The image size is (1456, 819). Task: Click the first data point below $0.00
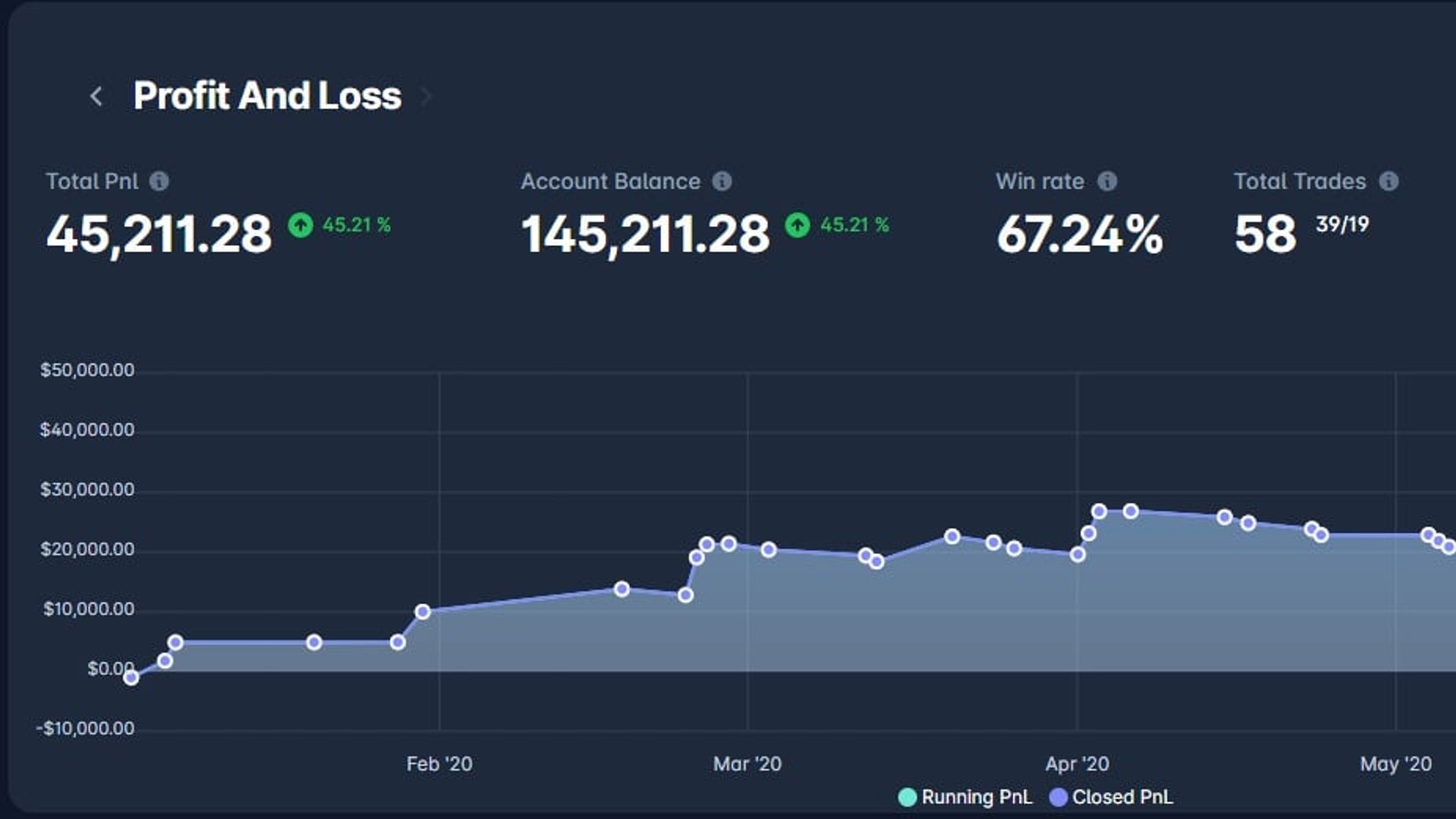tap(131, 677)
